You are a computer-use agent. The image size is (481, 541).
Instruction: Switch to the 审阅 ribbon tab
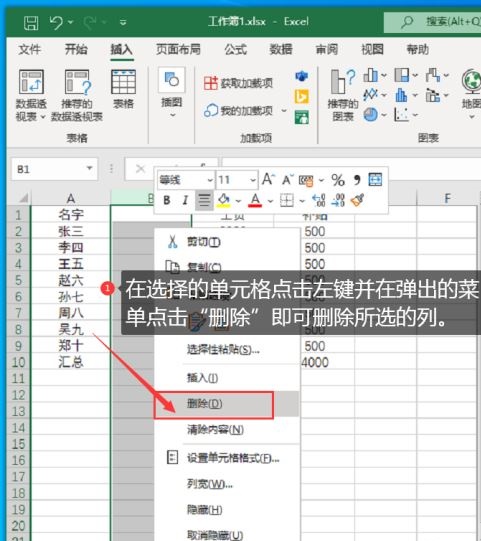click(327, 49)
